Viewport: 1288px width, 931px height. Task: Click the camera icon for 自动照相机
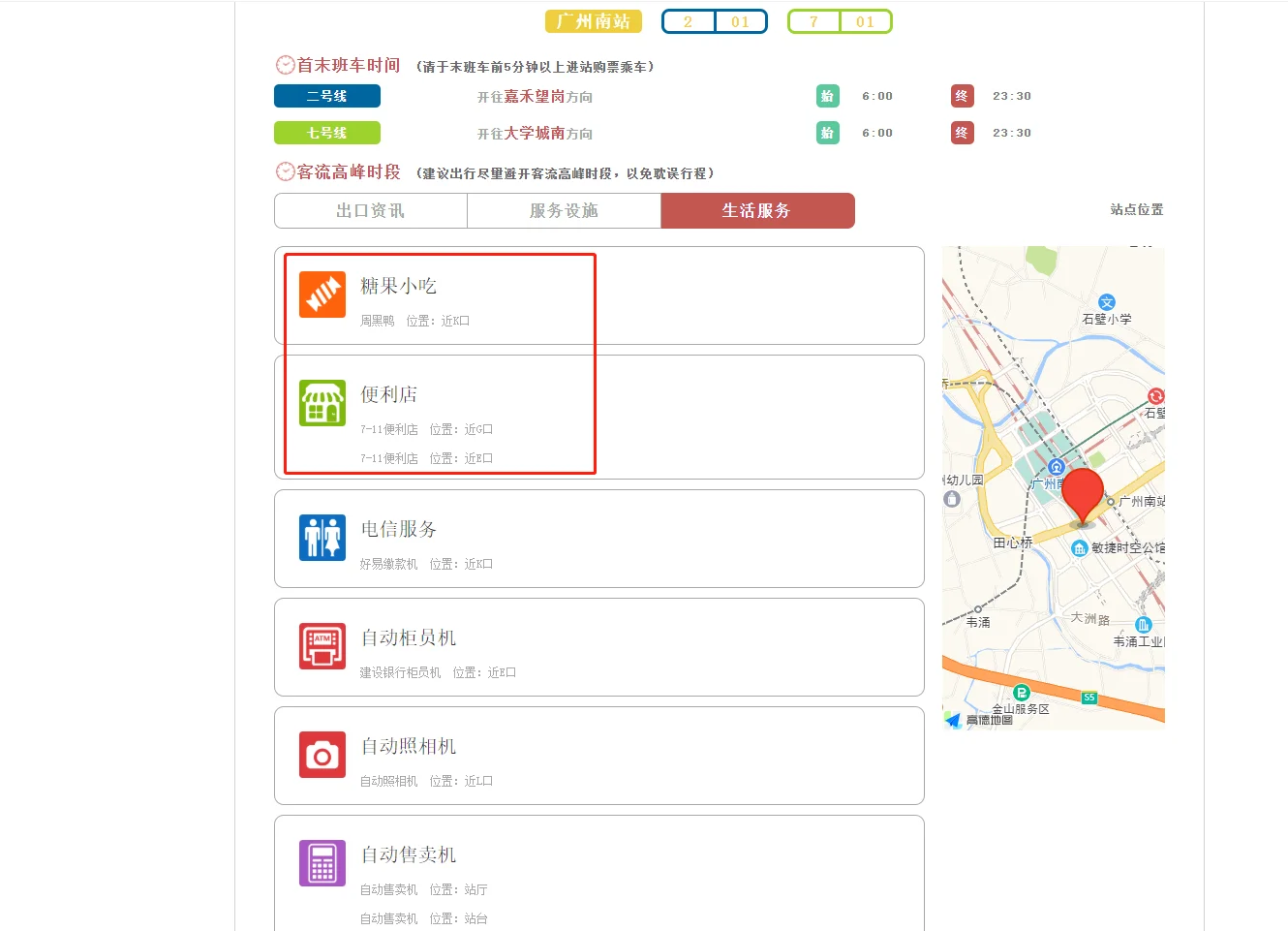coord(322,755)
